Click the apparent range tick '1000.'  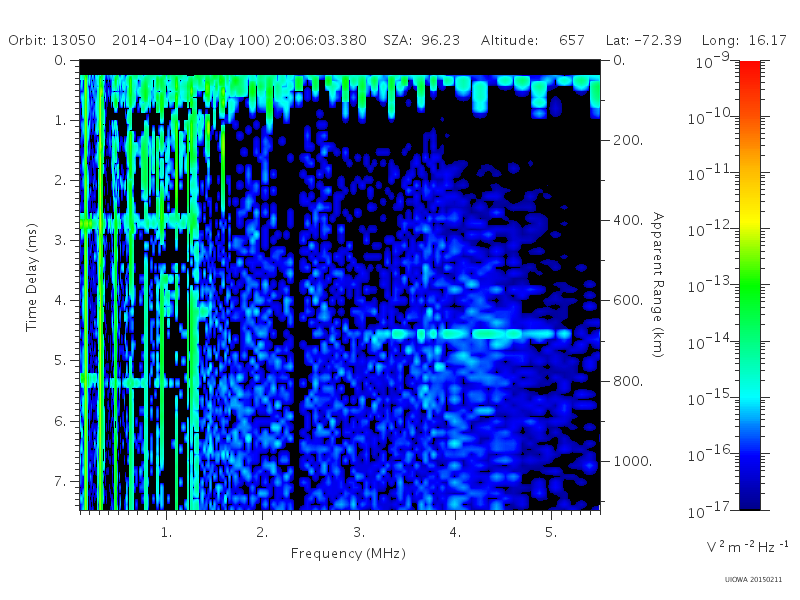point(633,461)
